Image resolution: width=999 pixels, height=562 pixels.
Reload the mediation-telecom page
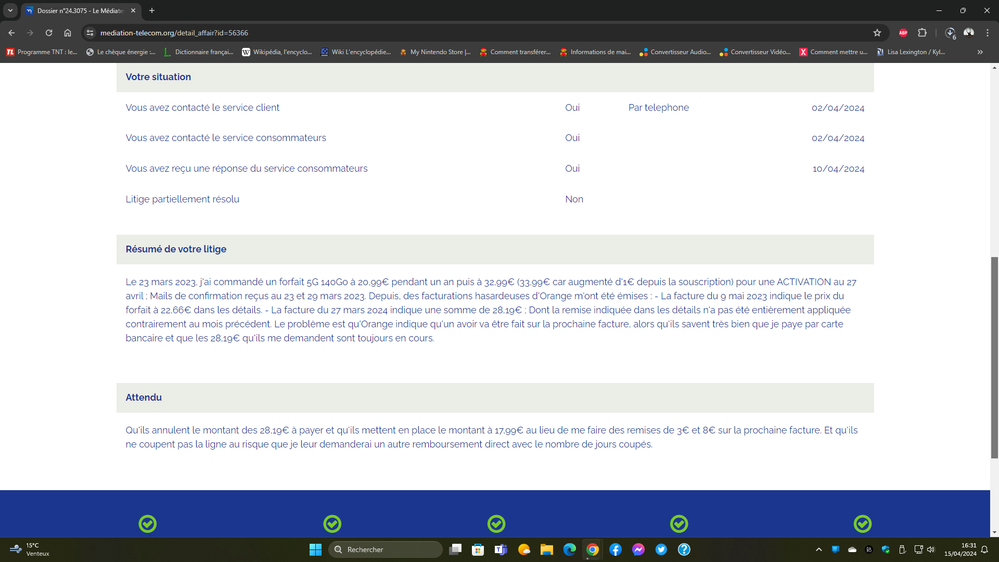pyautogui.click(x=48, y=32)
